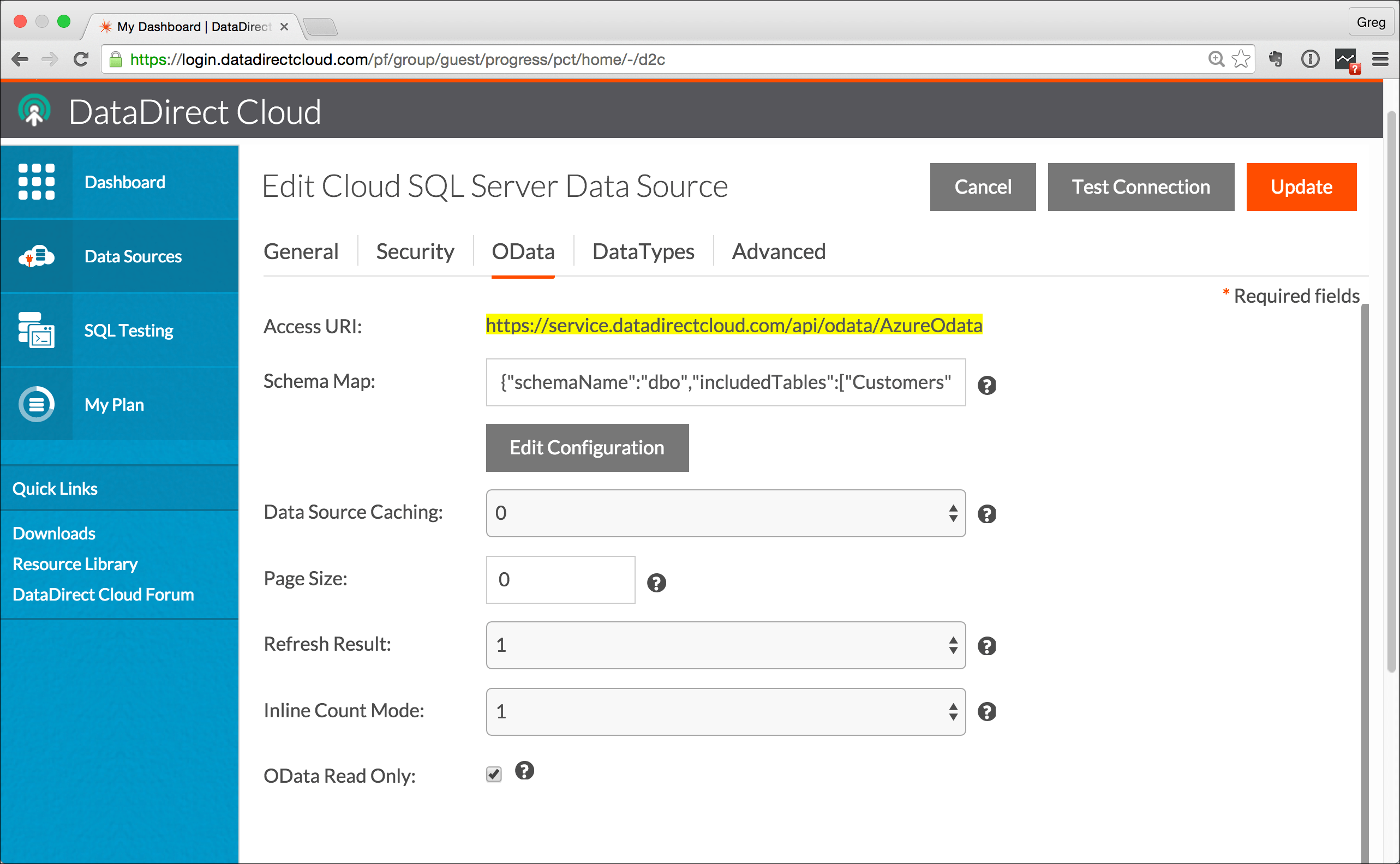This screenshot has height=864, width=1400.
Task: Click the Cancel button
Action: coord(983,187)
